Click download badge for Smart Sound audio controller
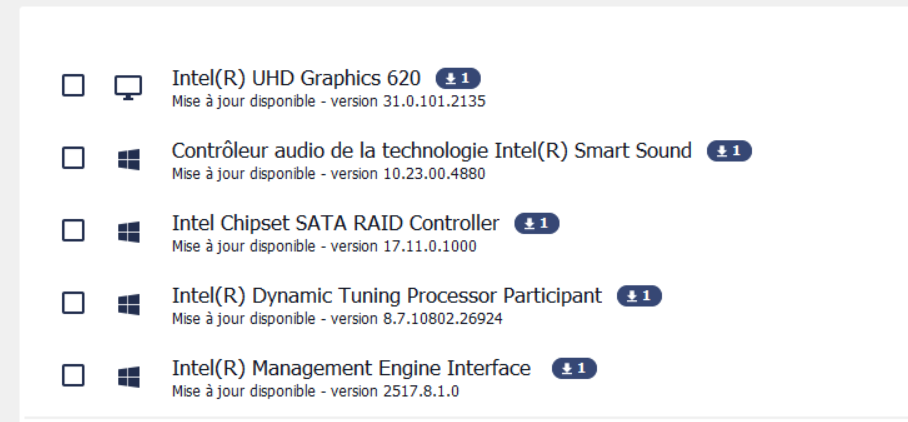 729,151
